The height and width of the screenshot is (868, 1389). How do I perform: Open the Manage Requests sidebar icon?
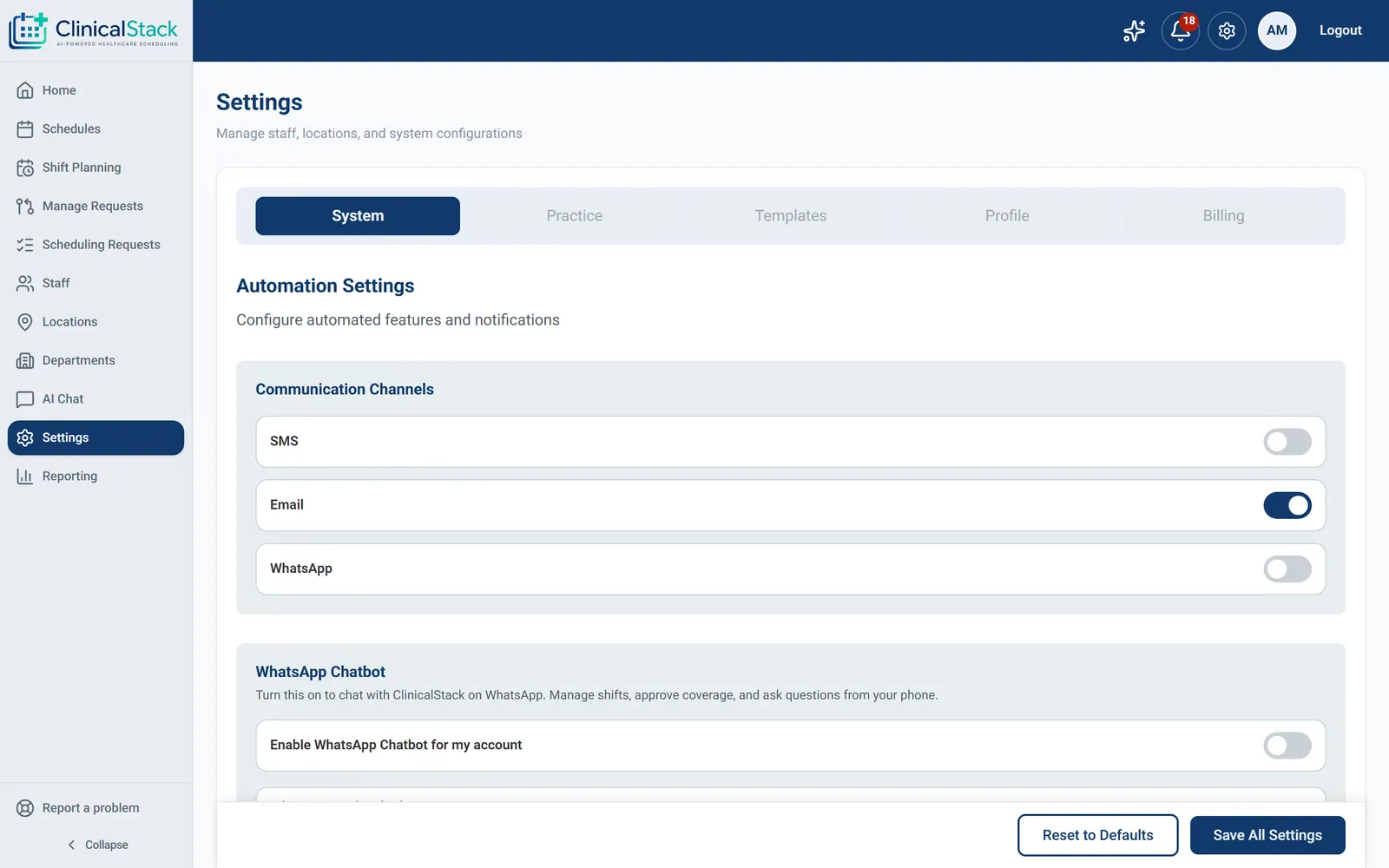point(25,206)
